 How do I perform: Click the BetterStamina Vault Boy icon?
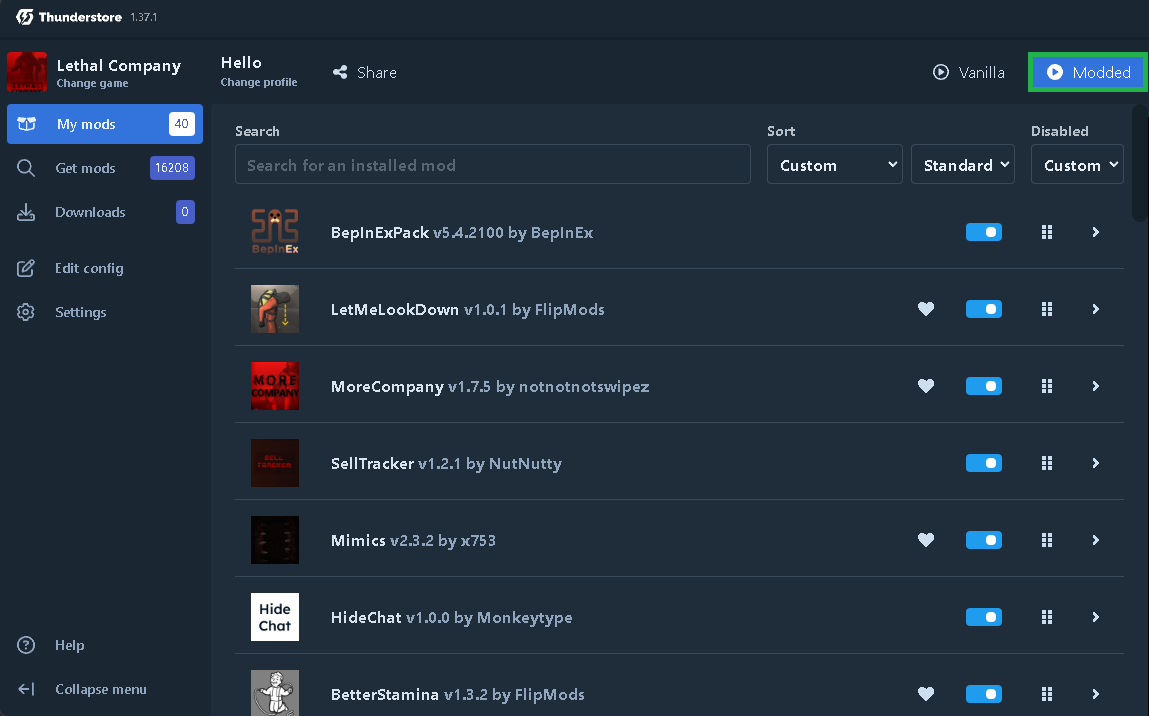275,693
